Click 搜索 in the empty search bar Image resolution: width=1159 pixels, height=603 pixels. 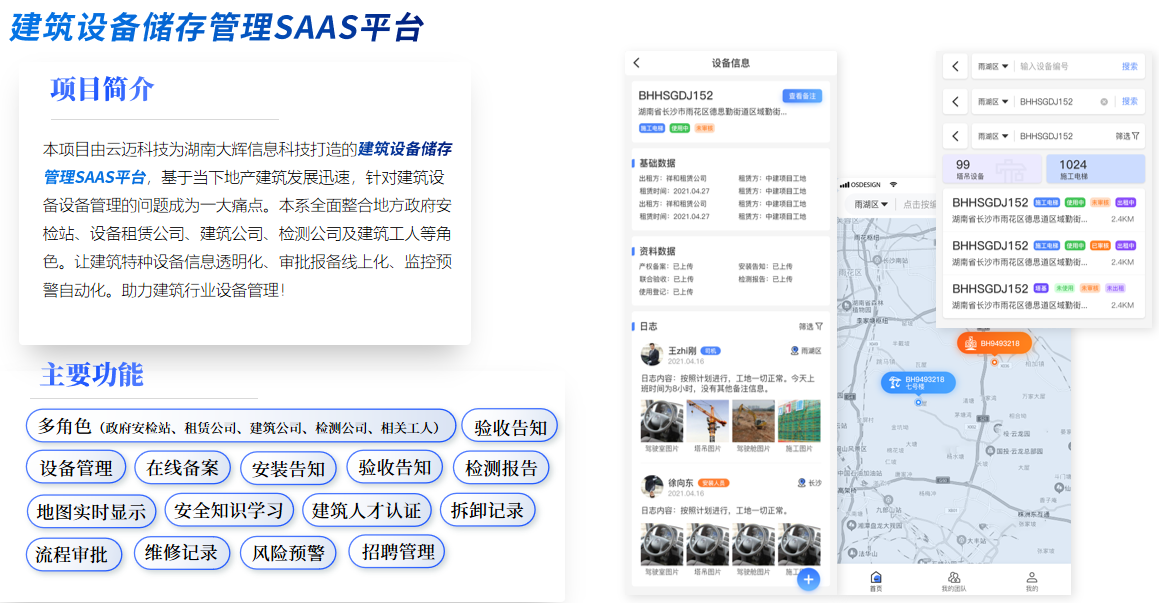[1129, 67]
